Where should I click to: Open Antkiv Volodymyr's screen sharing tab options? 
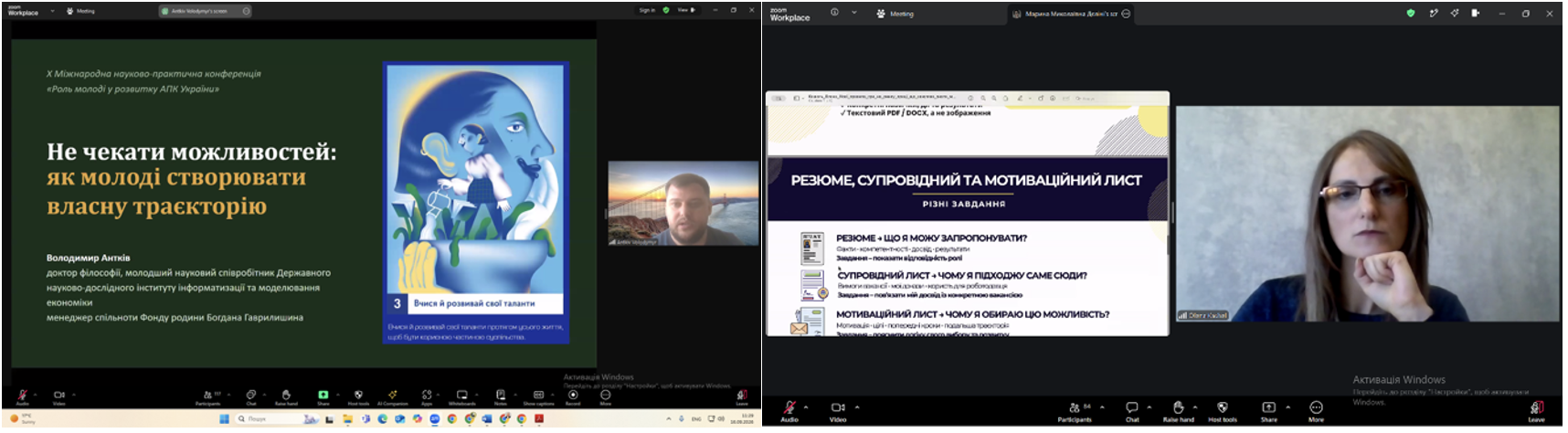pos(247,11)
